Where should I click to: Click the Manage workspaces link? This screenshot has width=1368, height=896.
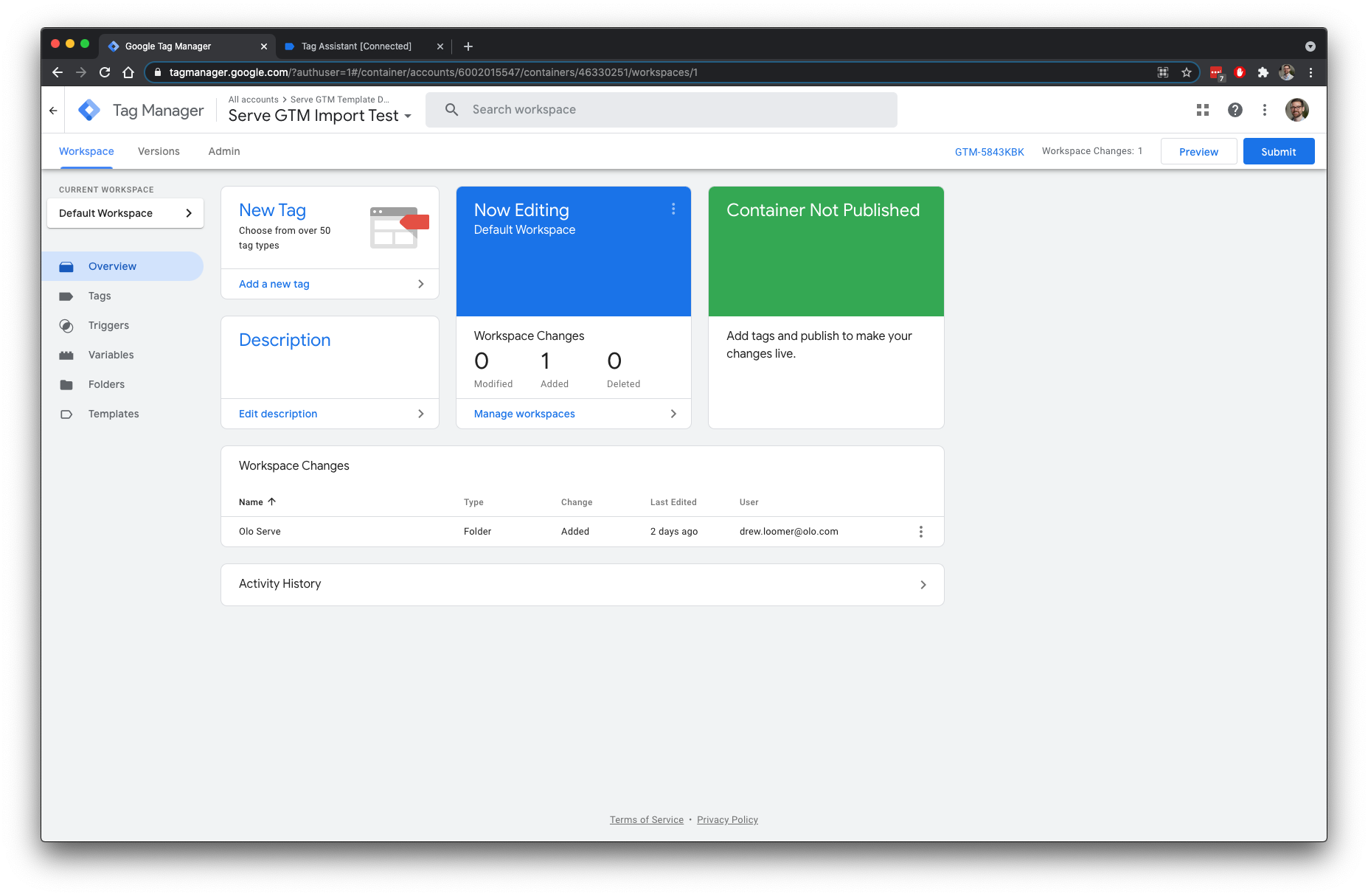click(524, 414)
